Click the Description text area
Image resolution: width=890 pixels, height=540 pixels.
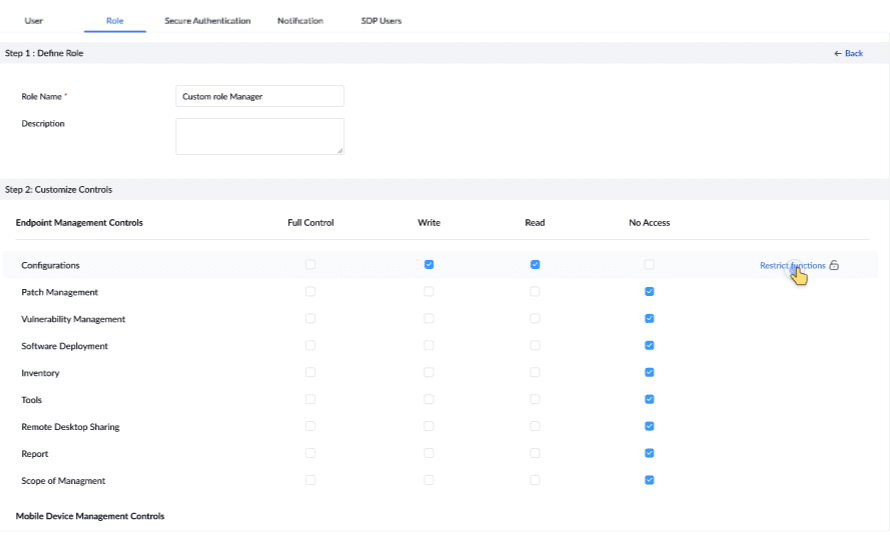click(x=260, y=136)
